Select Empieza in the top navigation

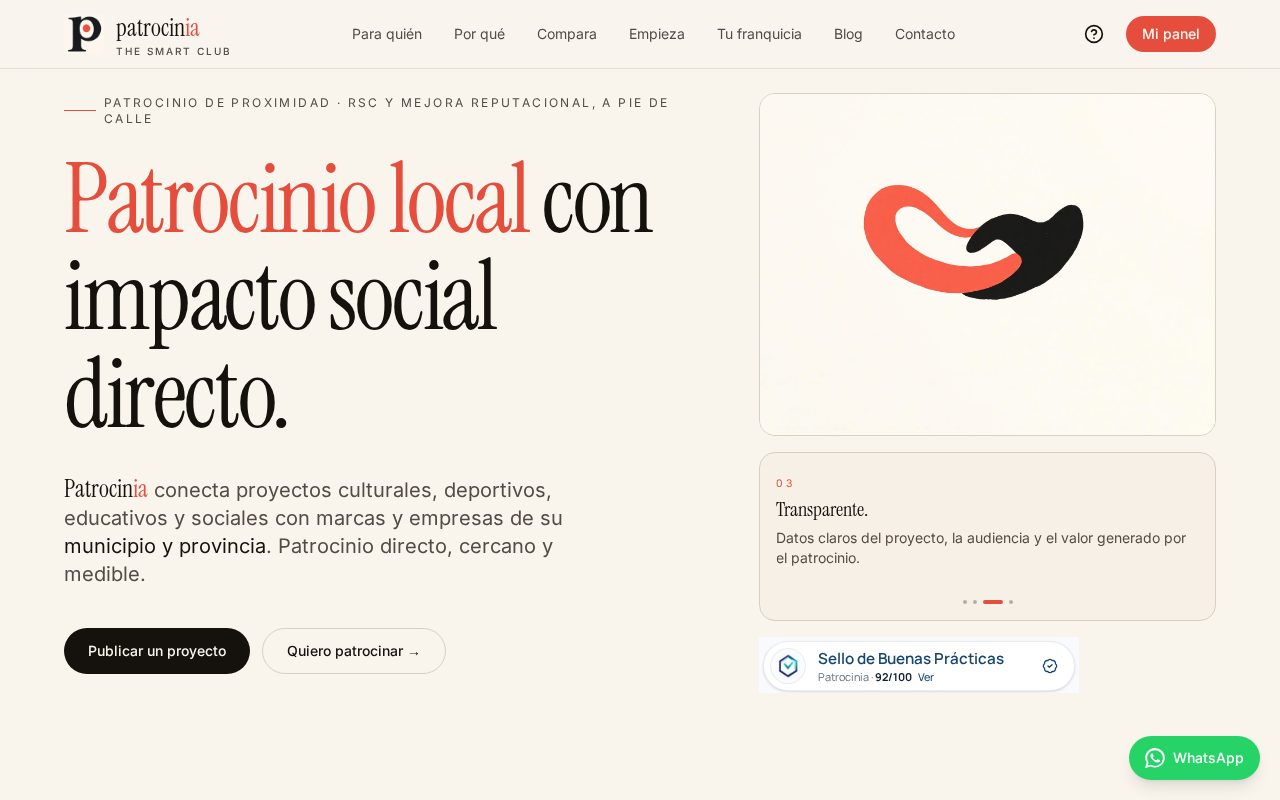[x=657, y=34]
